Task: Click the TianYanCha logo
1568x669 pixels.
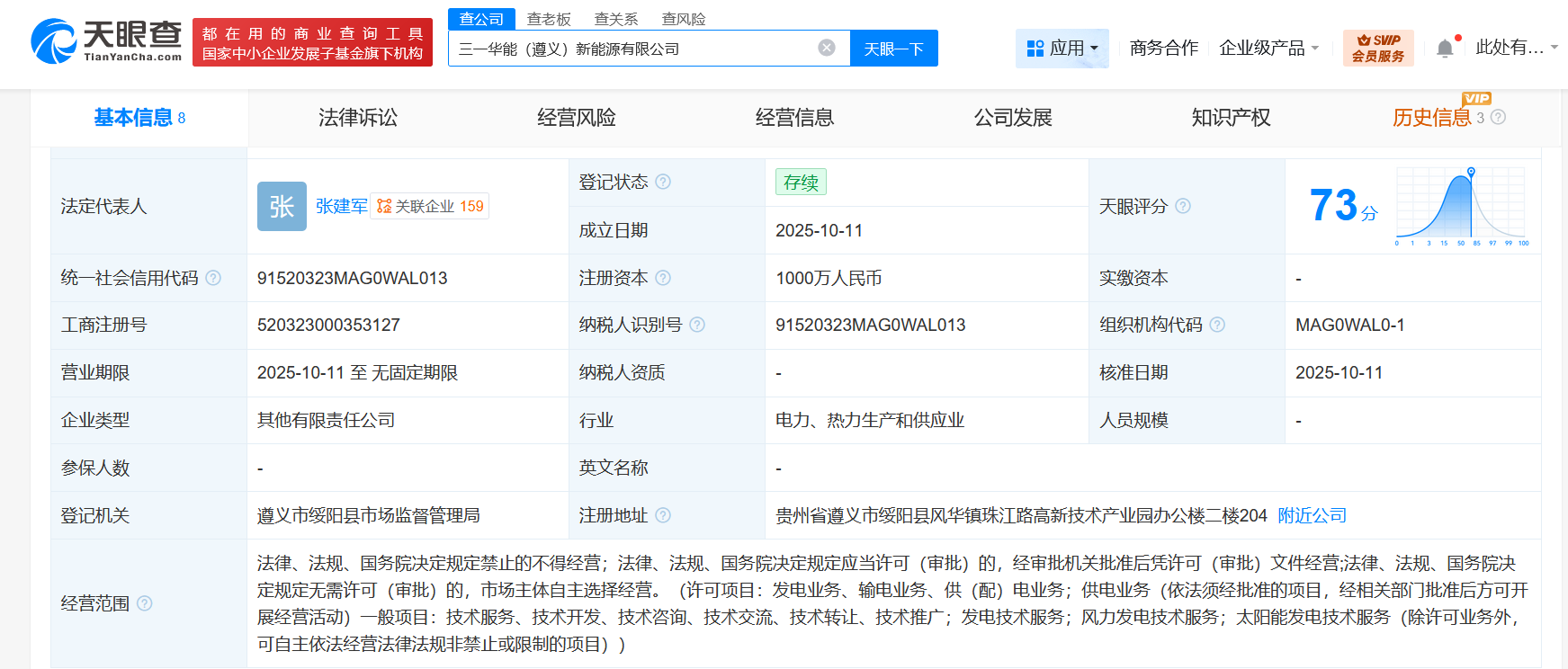Action: pyautogui.click(x=106, y=41)
